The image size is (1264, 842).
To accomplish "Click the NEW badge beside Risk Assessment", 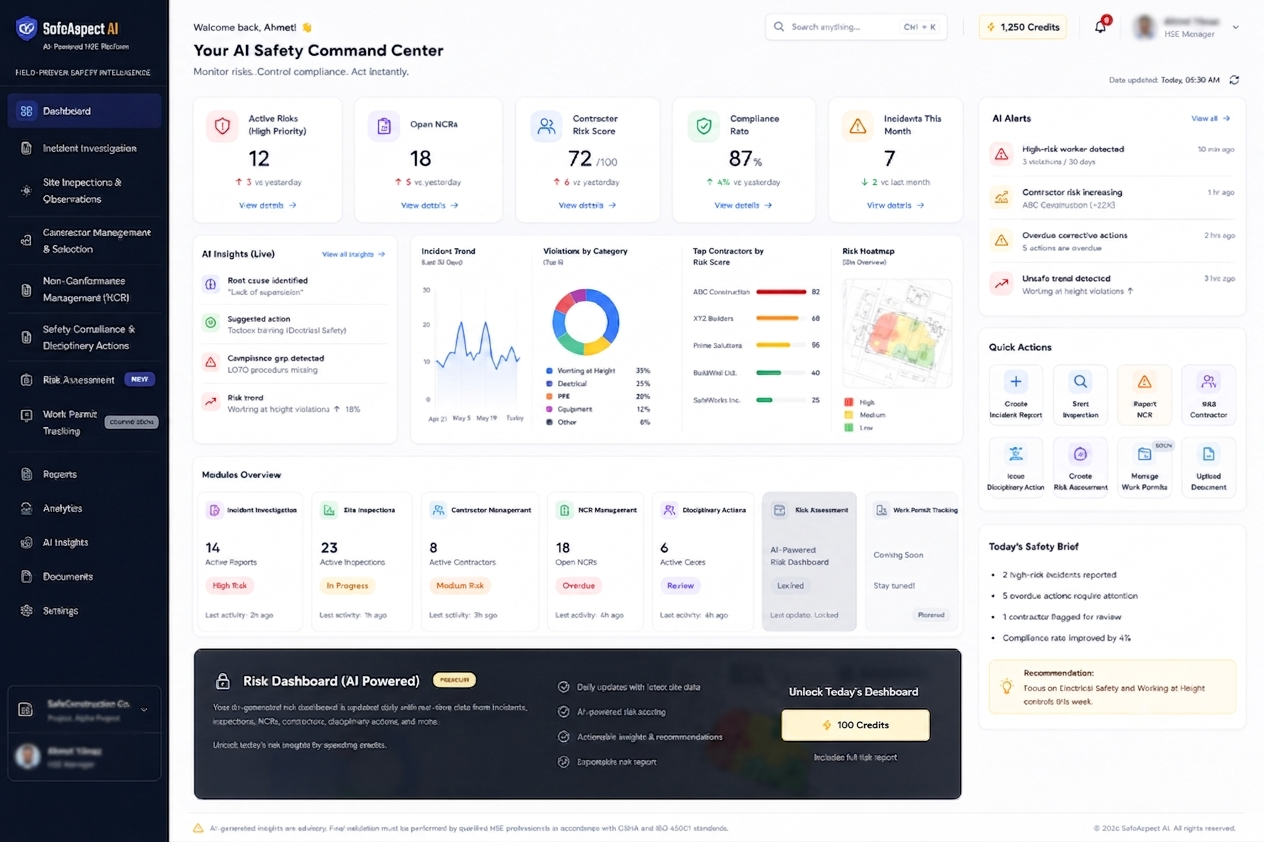I will tap(139, 380).
